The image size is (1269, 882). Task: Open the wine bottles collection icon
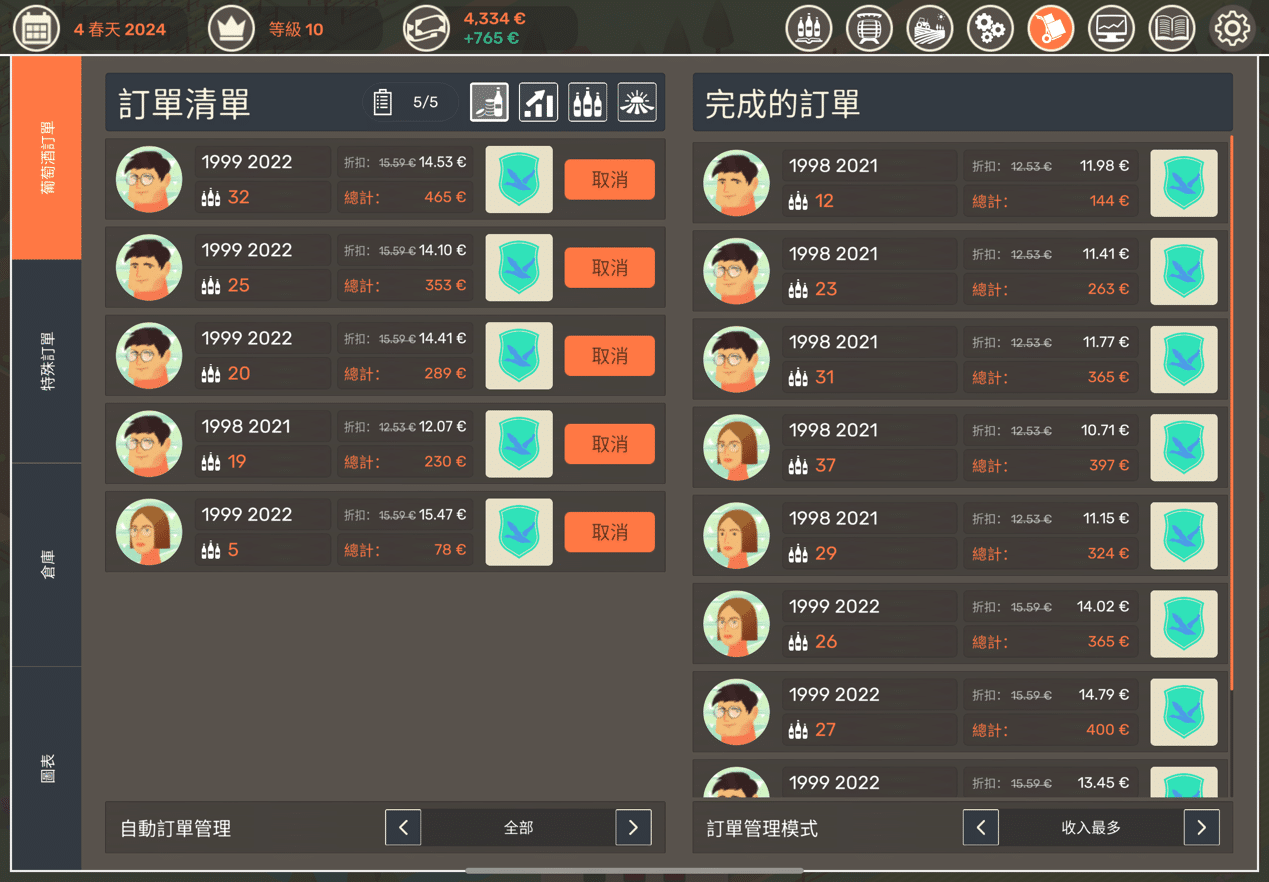(809, 29)
